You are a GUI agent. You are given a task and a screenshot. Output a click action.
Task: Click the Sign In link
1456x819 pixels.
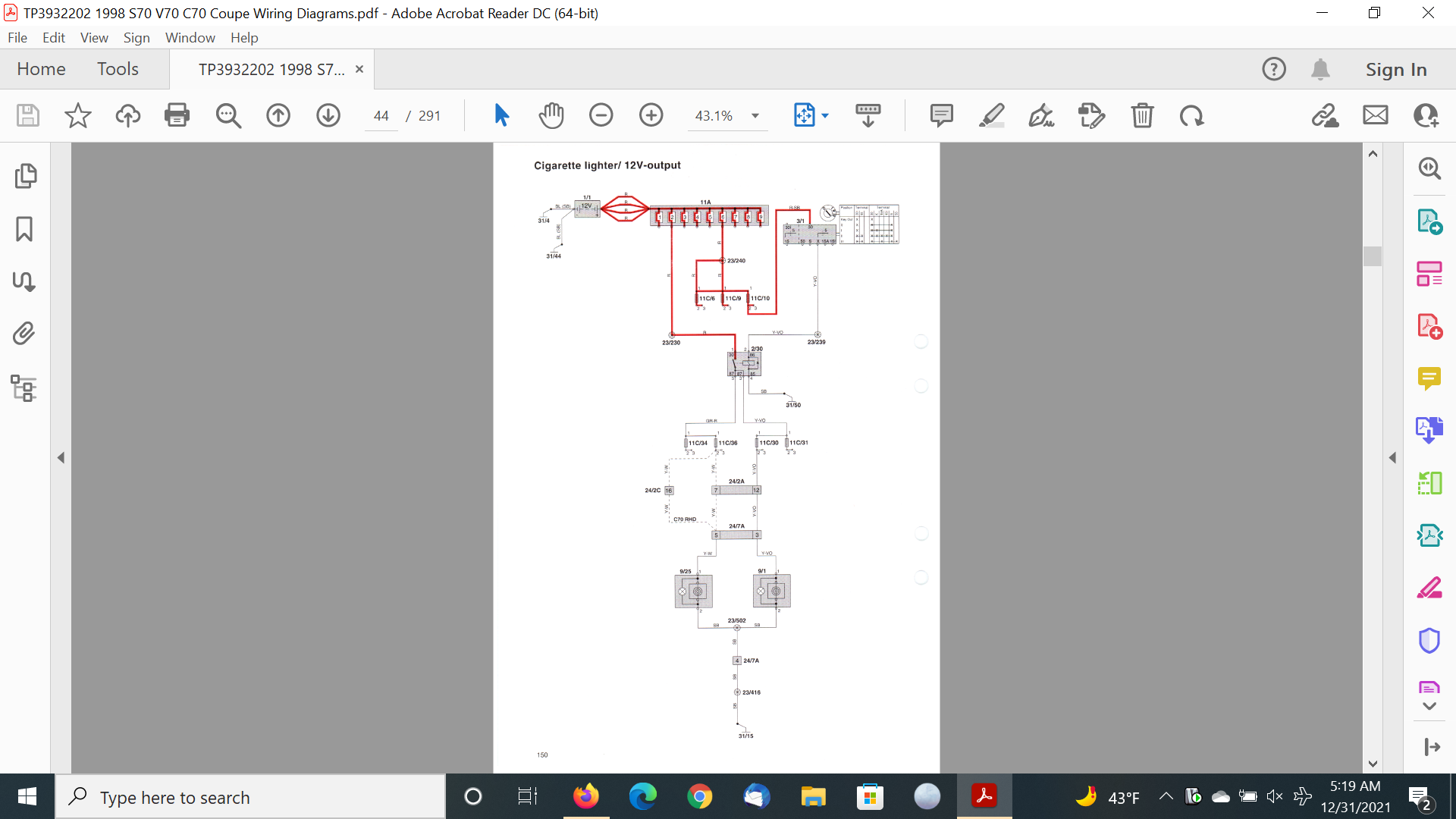(1396, 69)
